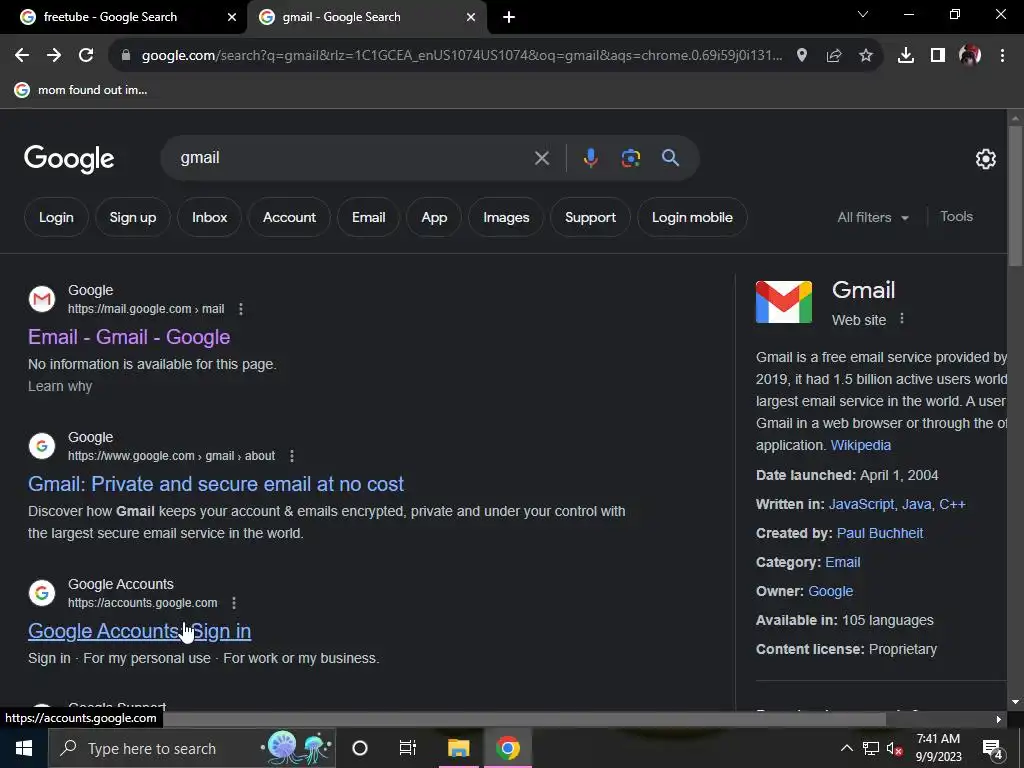Open more options for the gmail about result
The image size is (1024, 768).
click(292, 456)
